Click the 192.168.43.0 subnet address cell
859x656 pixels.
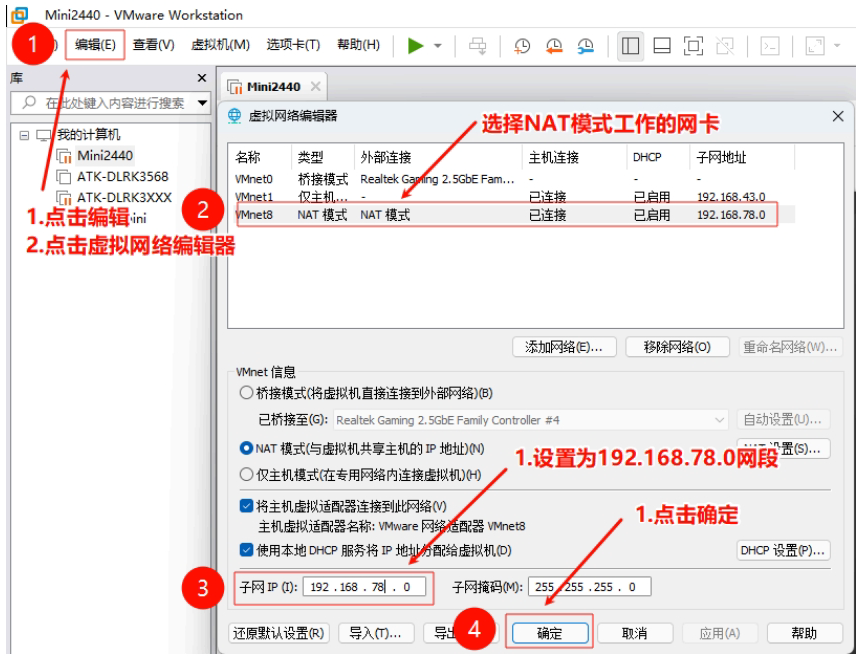(x=731, y=197)
